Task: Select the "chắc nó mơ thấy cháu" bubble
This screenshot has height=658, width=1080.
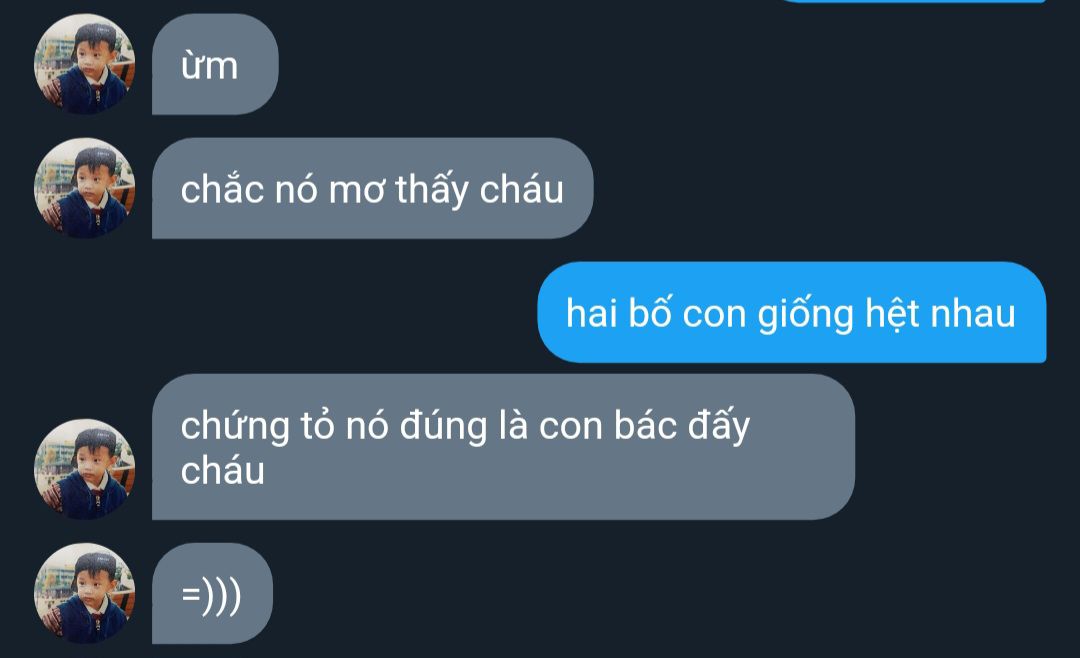Action: (x=373, y=188)
